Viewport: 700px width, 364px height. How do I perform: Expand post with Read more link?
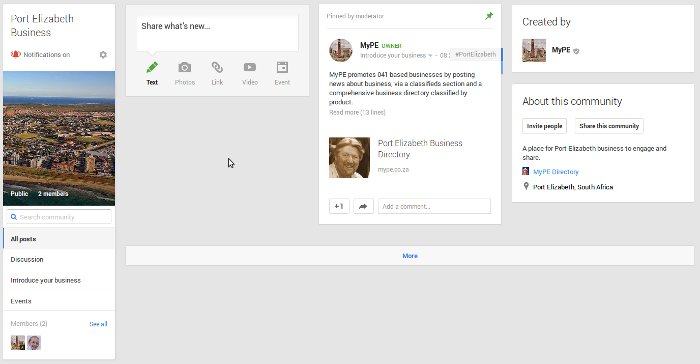(357, 113)
